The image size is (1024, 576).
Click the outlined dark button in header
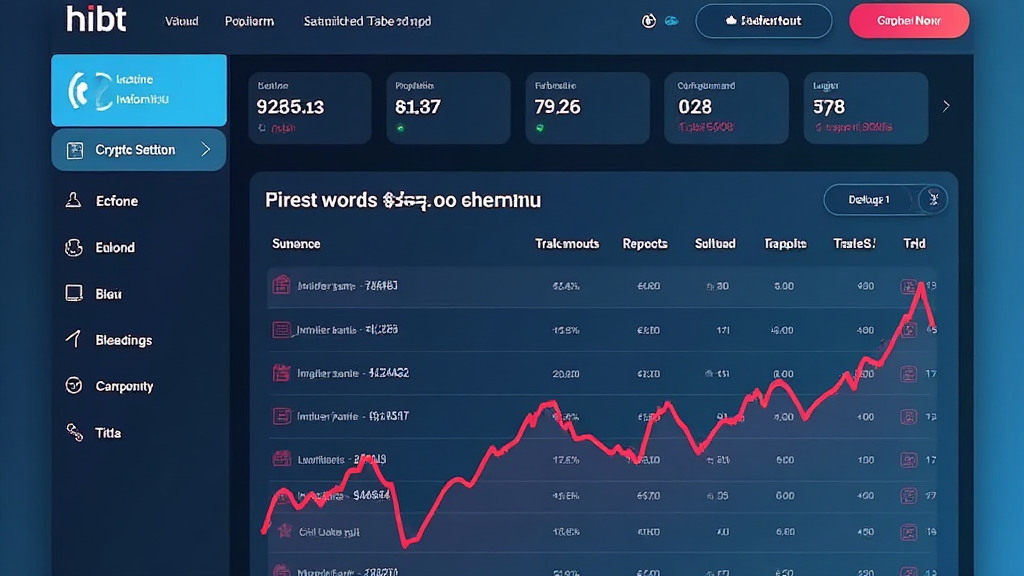click(x=763, y=21)
